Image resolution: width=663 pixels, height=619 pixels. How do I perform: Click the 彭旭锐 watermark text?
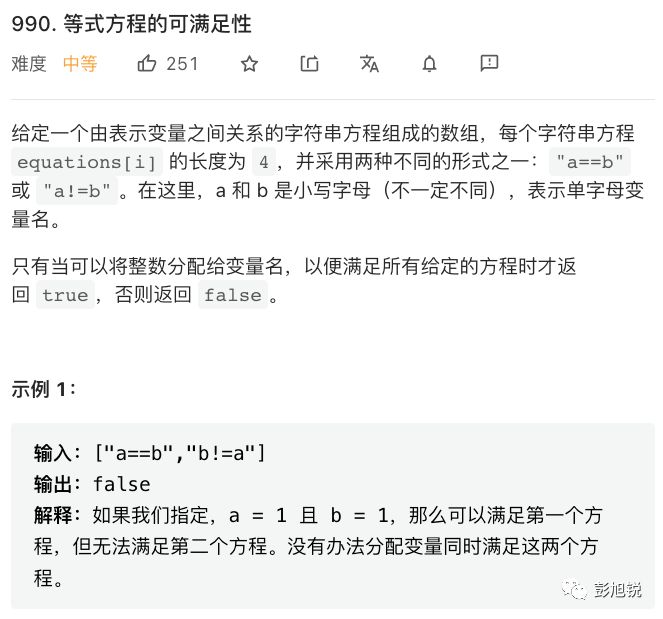pyautogui.click(x=617, y=589)
